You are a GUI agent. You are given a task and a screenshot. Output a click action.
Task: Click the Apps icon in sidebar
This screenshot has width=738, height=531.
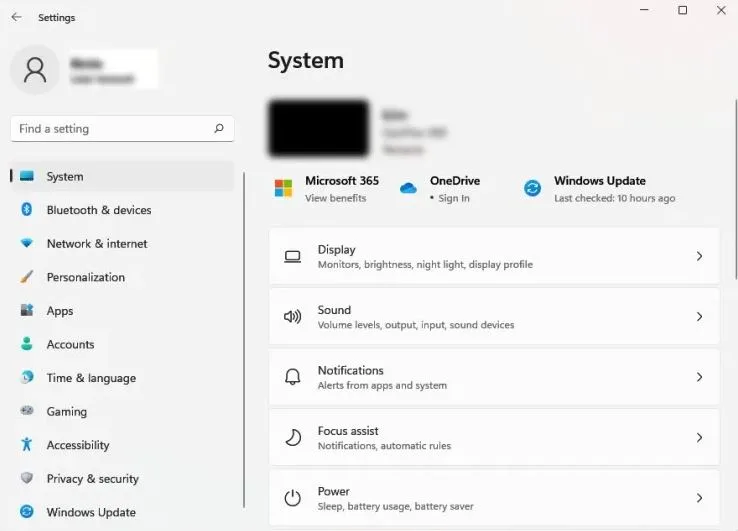click(x=27, y=310)
